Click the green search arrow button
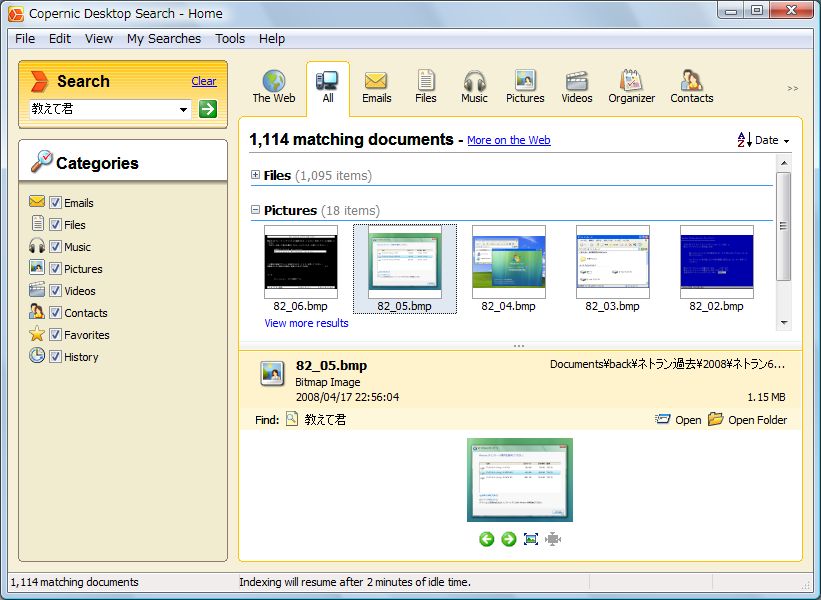Viewport: 821px width, 600px height. (x=208, y=109)
